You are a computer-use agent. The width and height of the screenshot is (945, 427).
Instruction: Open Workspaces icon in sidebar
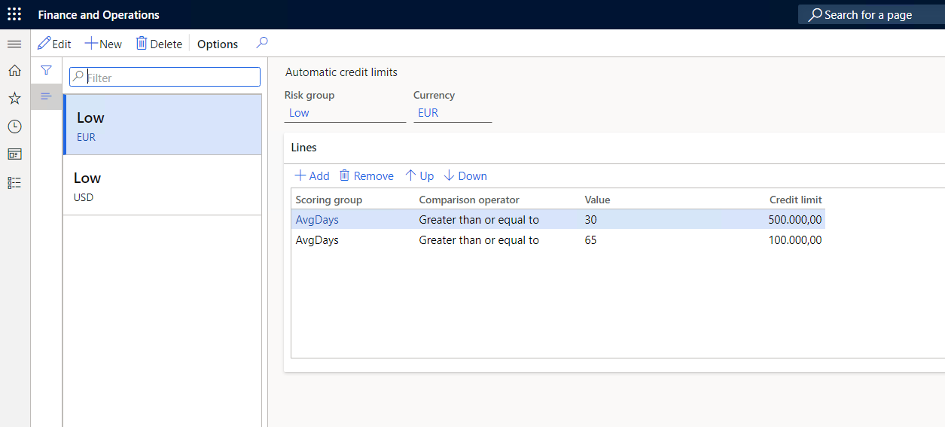(14, 154)
